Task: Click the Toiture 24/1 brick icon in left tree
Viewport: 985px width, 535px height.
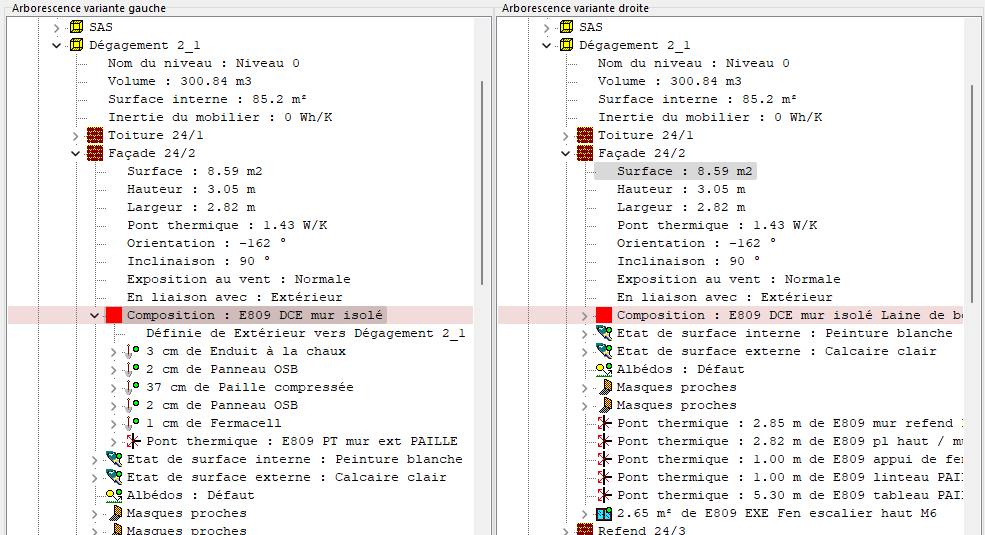Action: click(95, 135)
